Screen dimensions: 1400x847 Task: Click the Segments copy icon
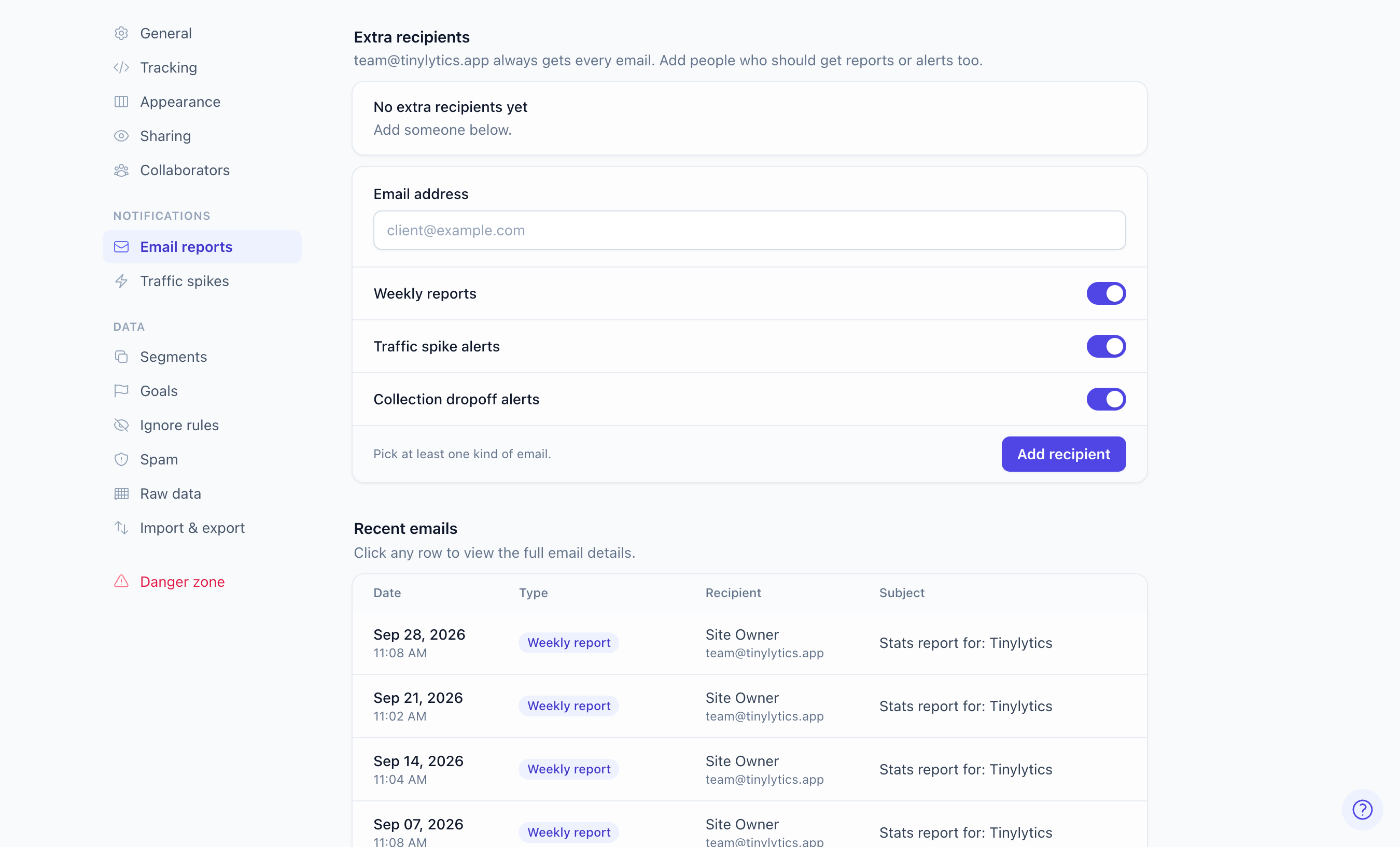(121, 357)
